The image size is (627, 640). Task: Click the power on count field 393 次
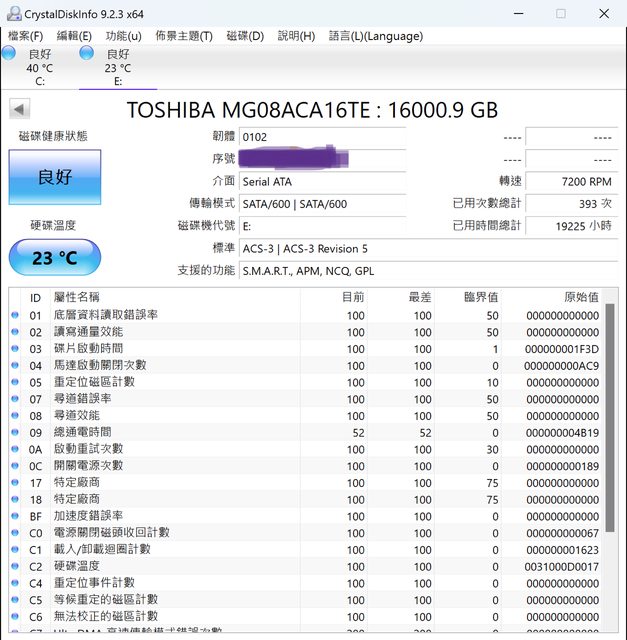[572, 204]
